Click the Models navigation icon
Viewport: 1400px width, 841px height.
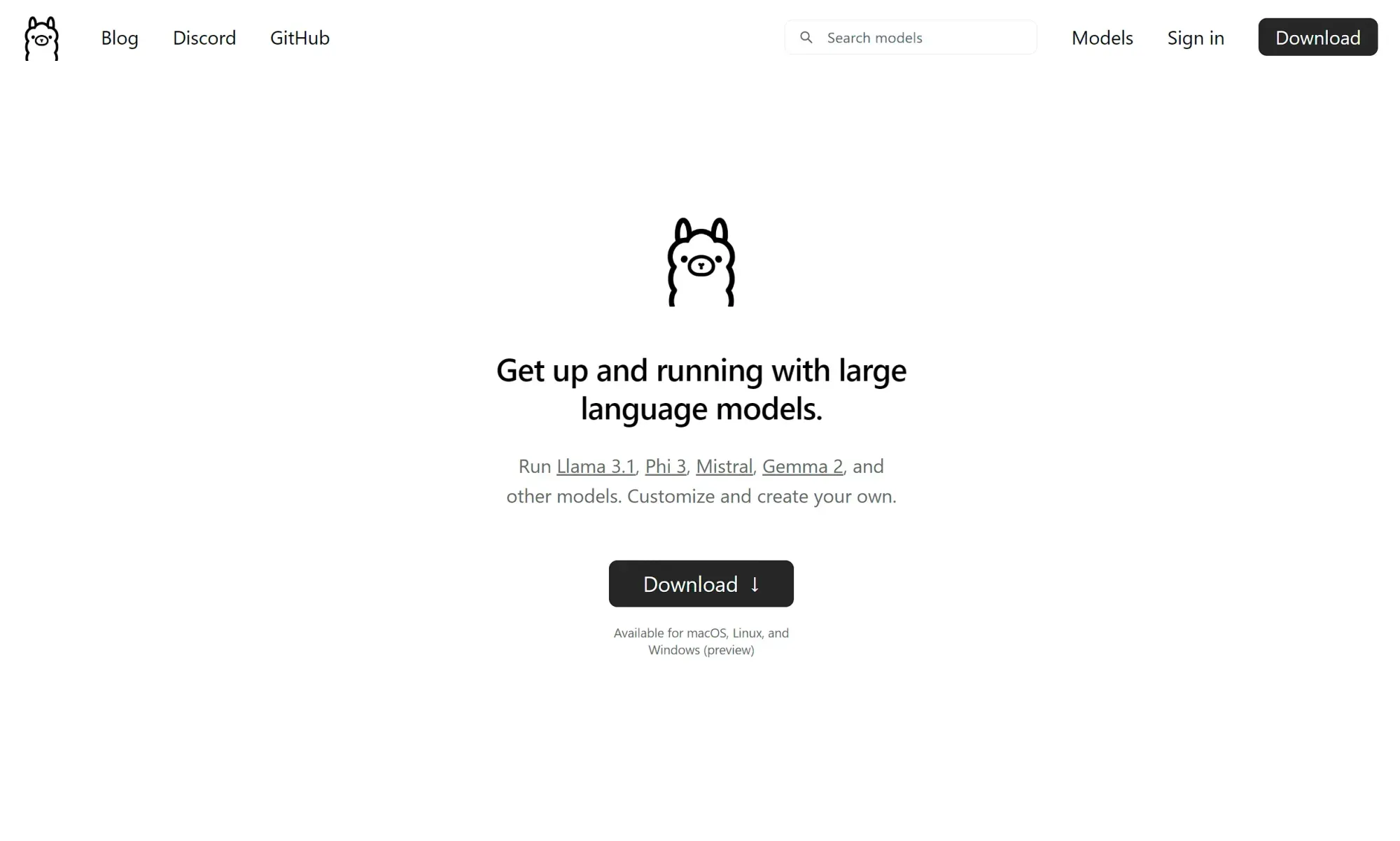pos(1102,37)
